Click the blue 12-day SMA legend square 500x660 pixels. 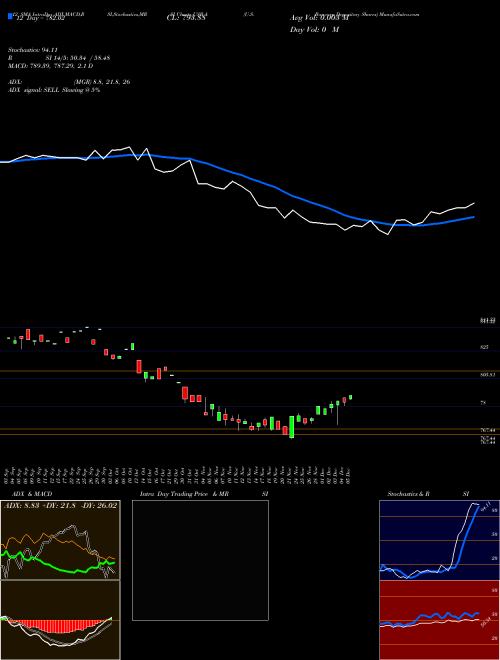pyautogui.click(x=10, y=17)
